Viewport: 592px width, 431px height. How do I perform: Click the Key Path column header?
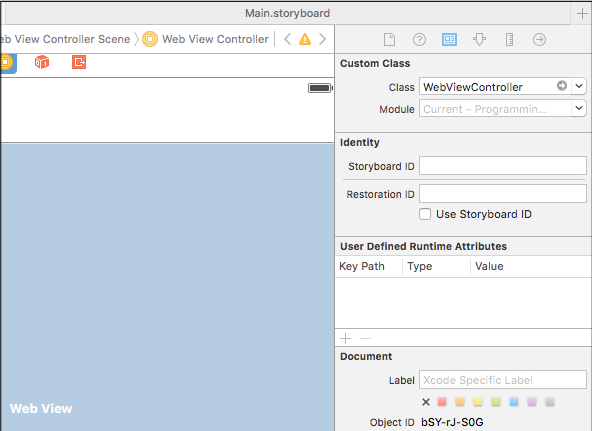(x=362, y=266)
